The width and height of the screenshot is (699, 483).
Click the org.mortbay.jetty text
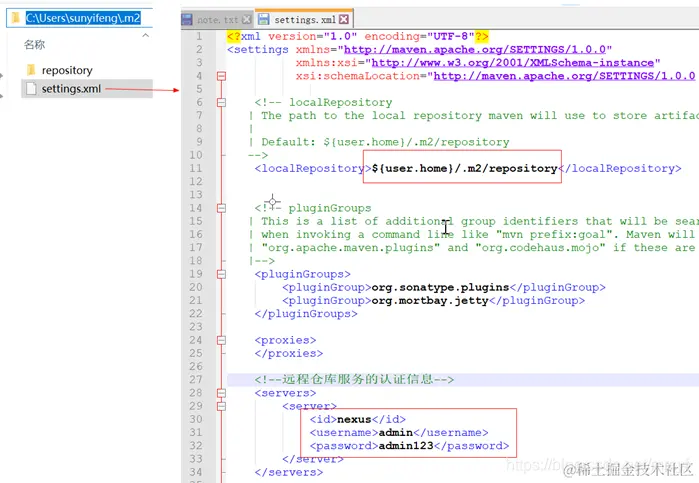pyautogui.click(x=430, y=301)
